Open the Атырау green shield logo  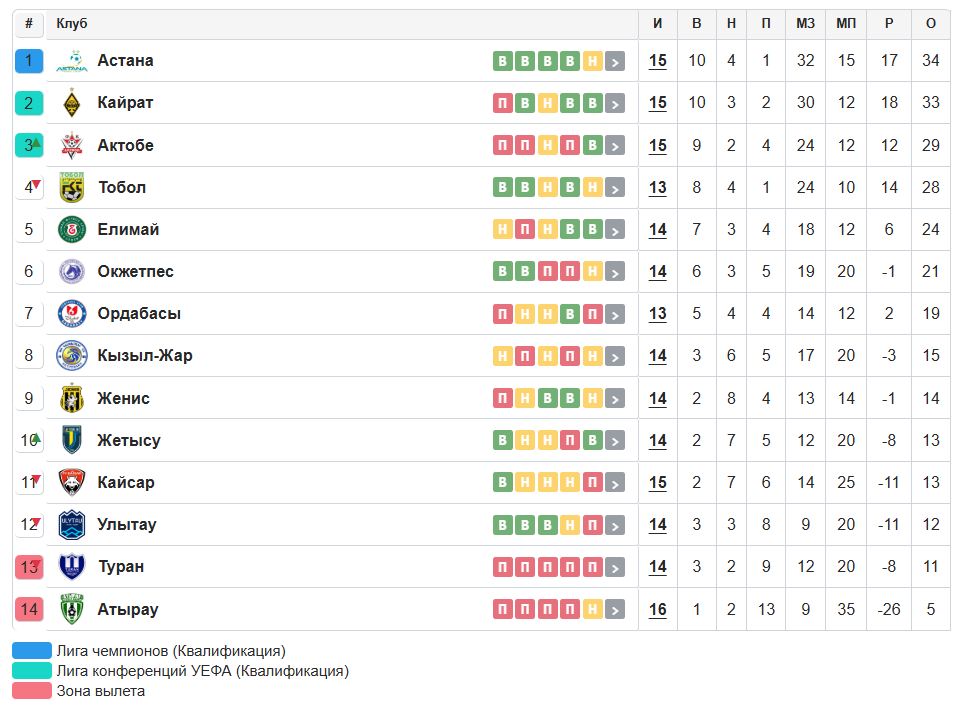72,609
